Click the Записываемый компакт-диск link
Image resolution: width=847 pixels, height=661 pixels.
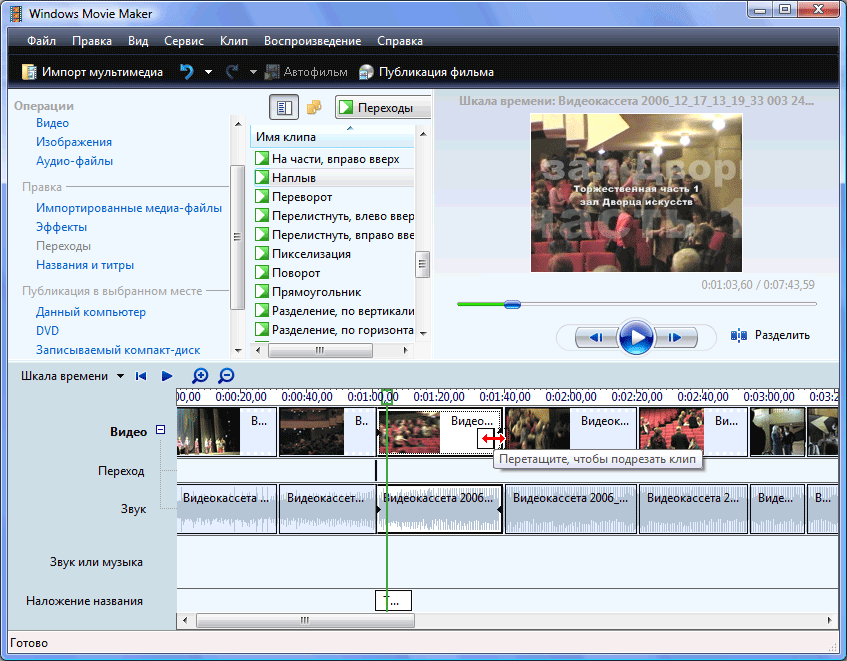[x=118, y=350]
